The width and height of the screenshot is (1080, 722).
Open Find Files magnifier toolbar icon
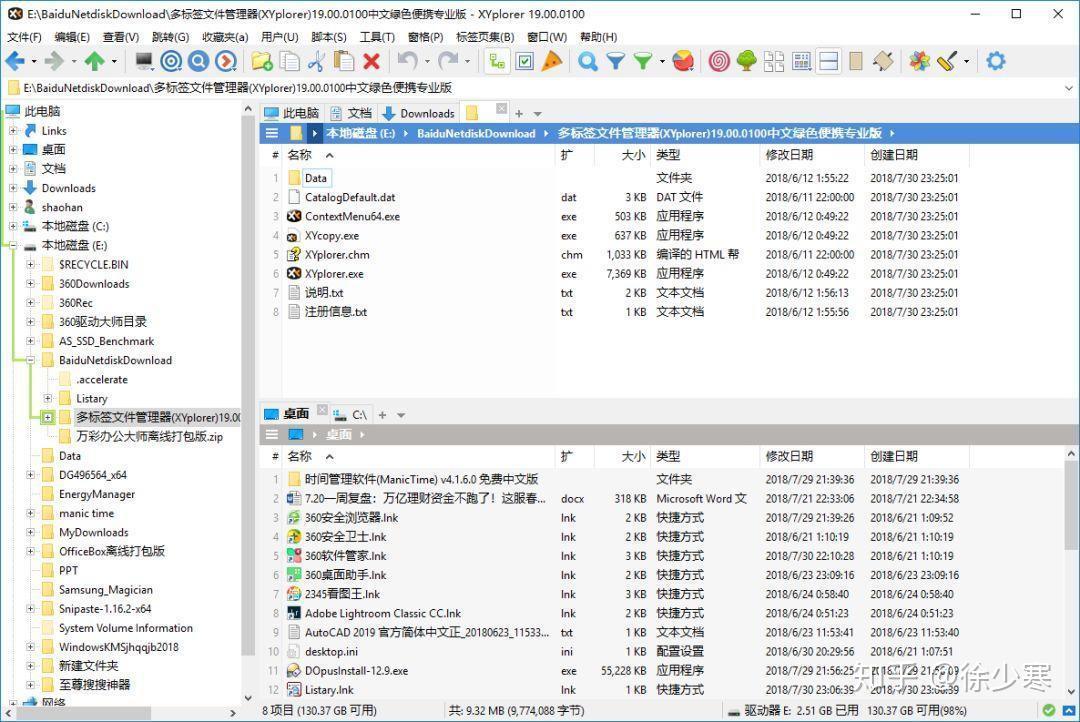[588, 61]
